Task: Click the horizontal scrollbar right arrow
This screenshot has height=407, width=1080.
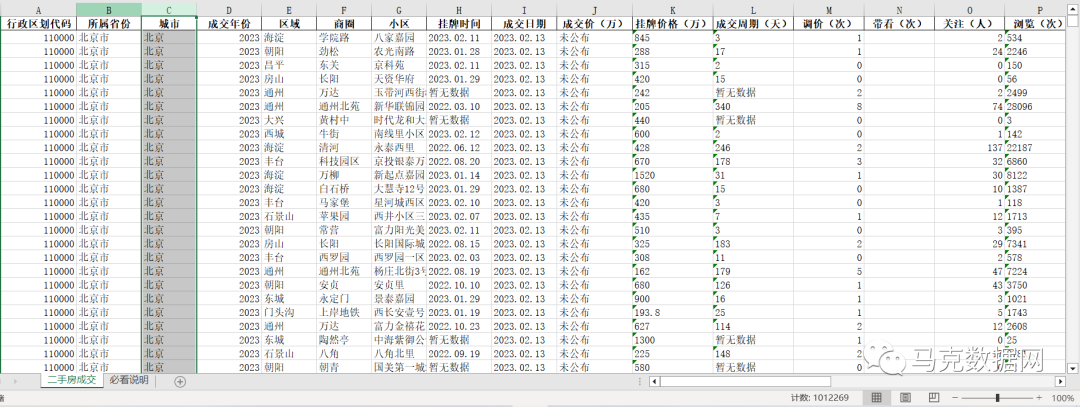Action: [1061, 382]
